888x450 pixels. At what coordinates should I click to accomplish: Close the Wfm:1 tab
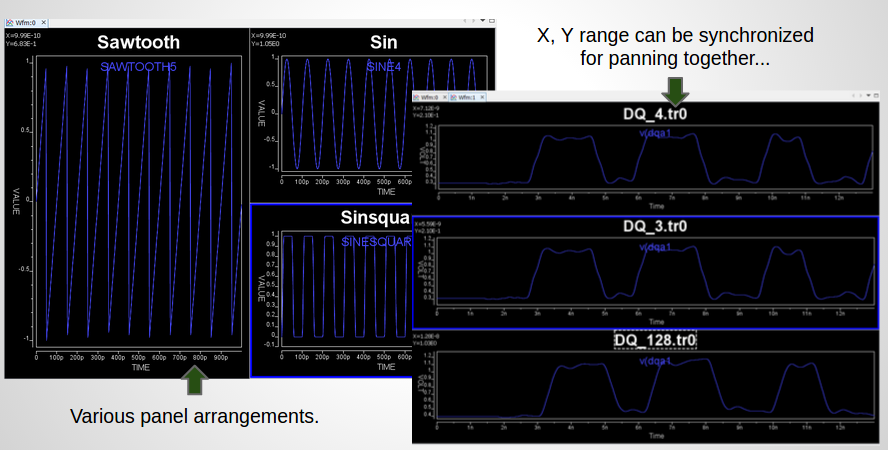tap(484, 97)
